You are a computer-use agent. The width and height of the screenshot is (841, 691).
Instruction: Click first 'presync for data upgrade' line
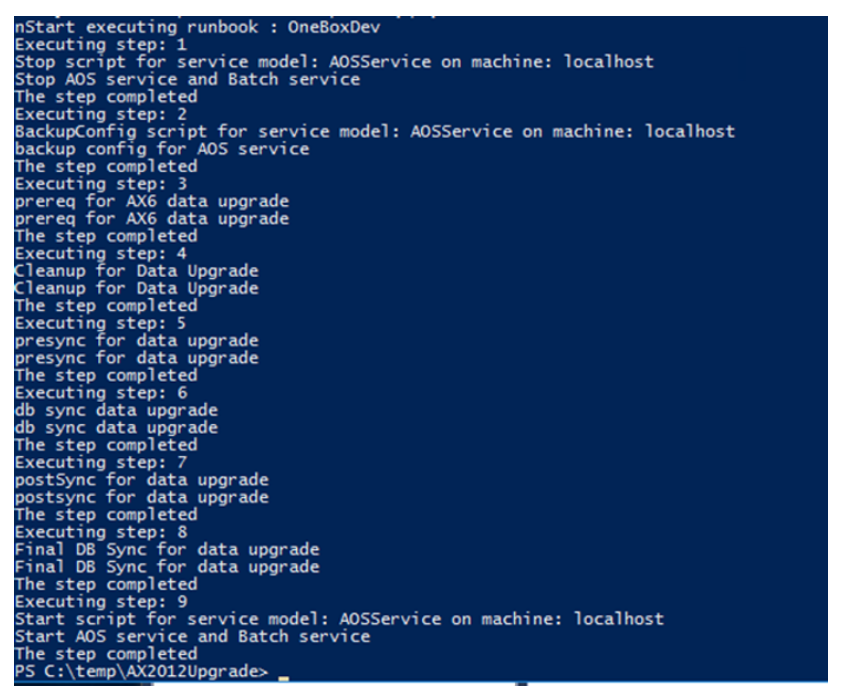pos(137,341)
